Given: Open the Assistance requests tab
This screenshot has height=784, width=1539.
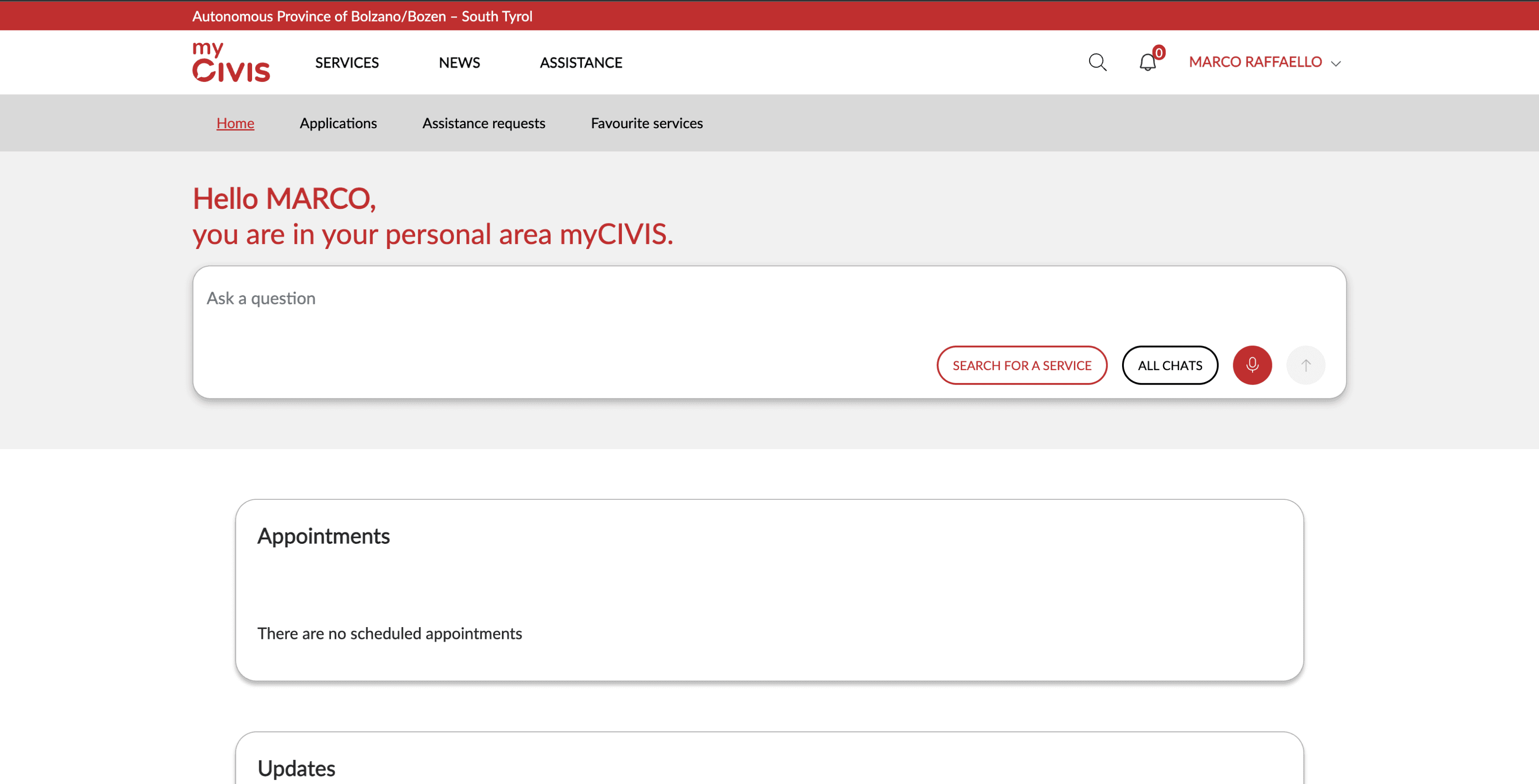Looking at the screenshot, I should [x=483, y=123].
